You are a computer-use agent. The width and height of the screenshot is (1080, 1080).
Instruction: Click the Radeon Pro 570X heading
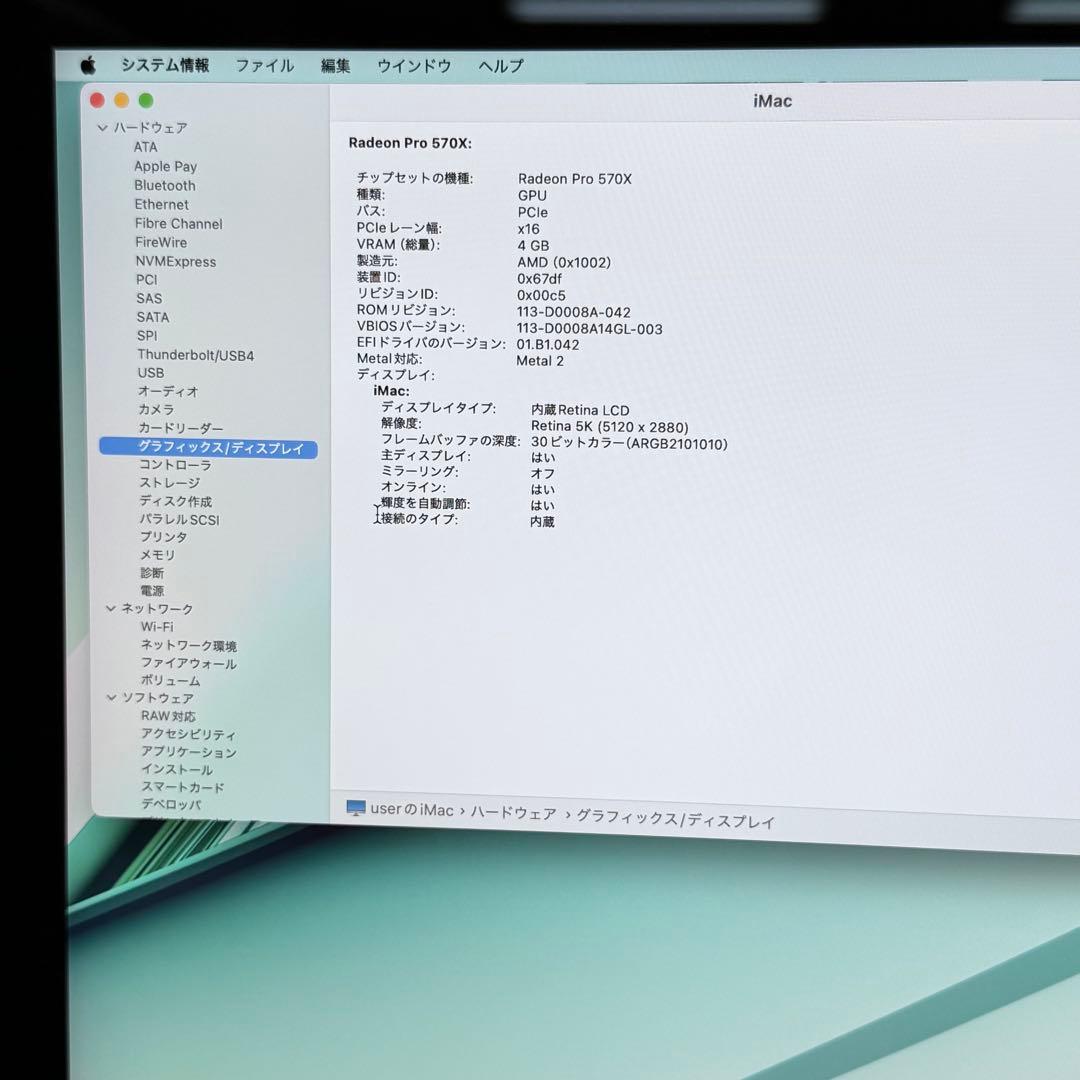pyautogui.click(x=410, y=143)
